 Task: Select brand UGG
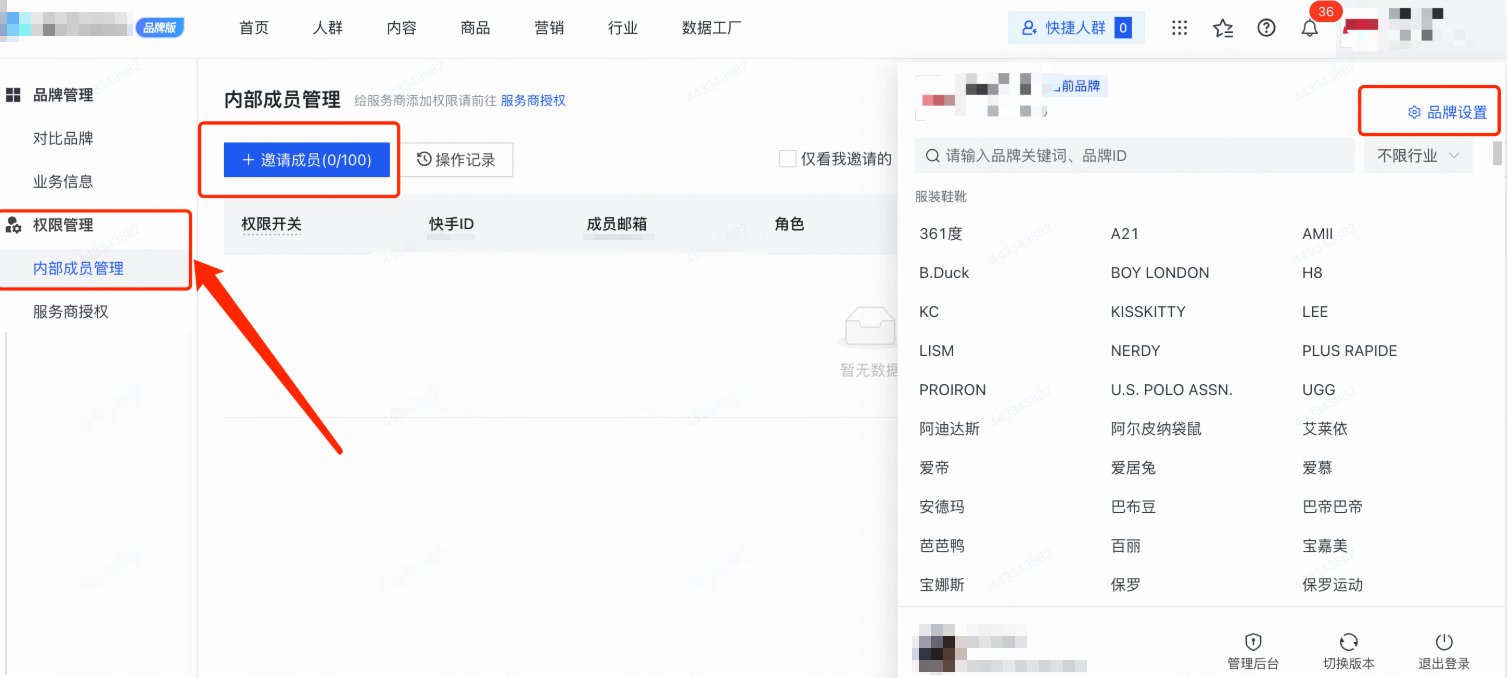(1319, 390)
